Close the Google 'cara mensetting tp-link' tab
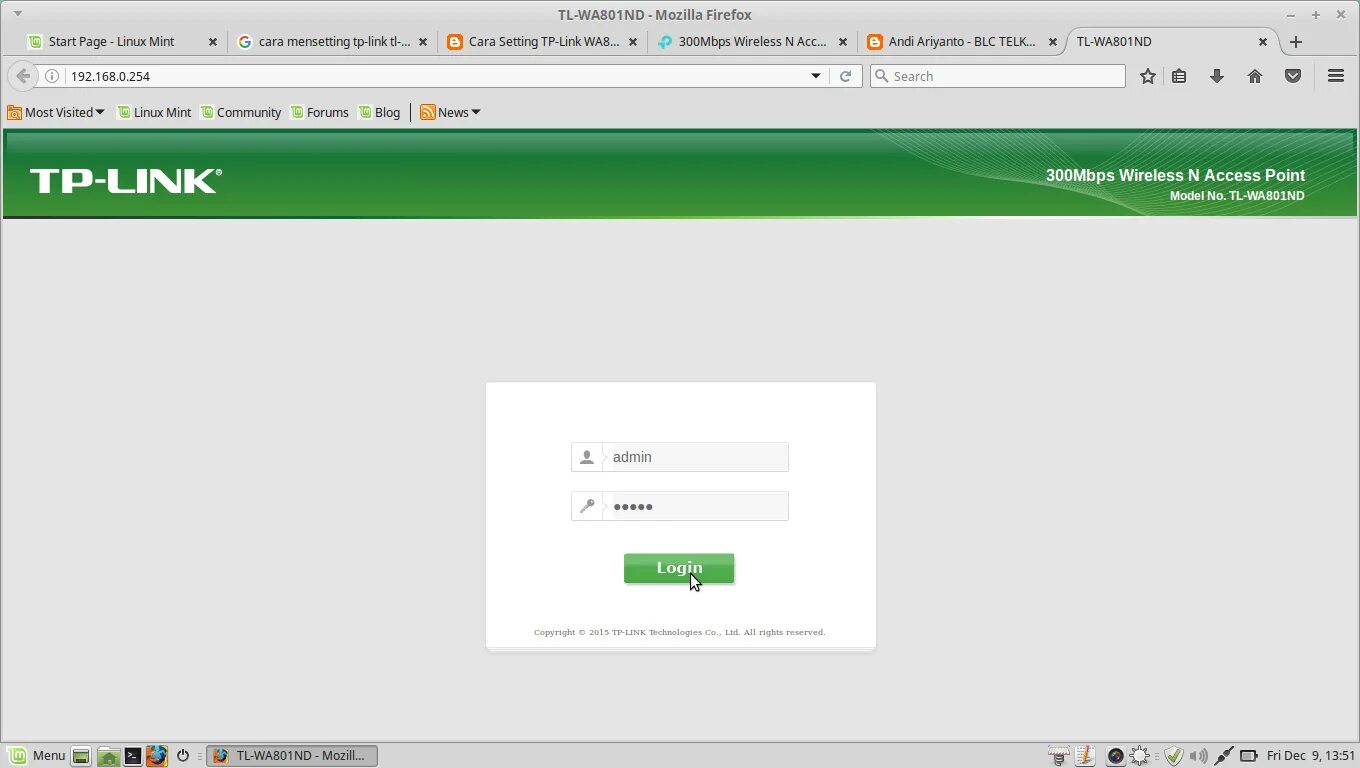 422,42
